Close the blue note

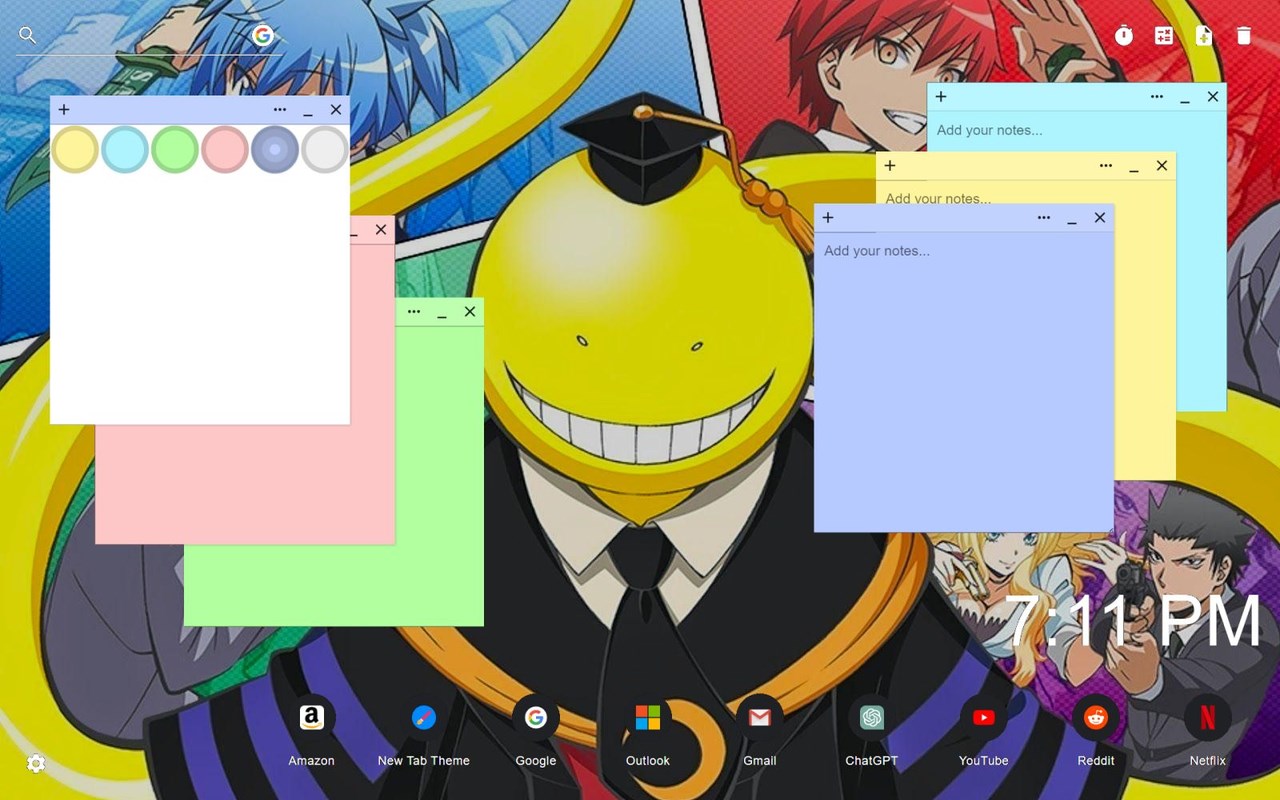[1100, 218]
